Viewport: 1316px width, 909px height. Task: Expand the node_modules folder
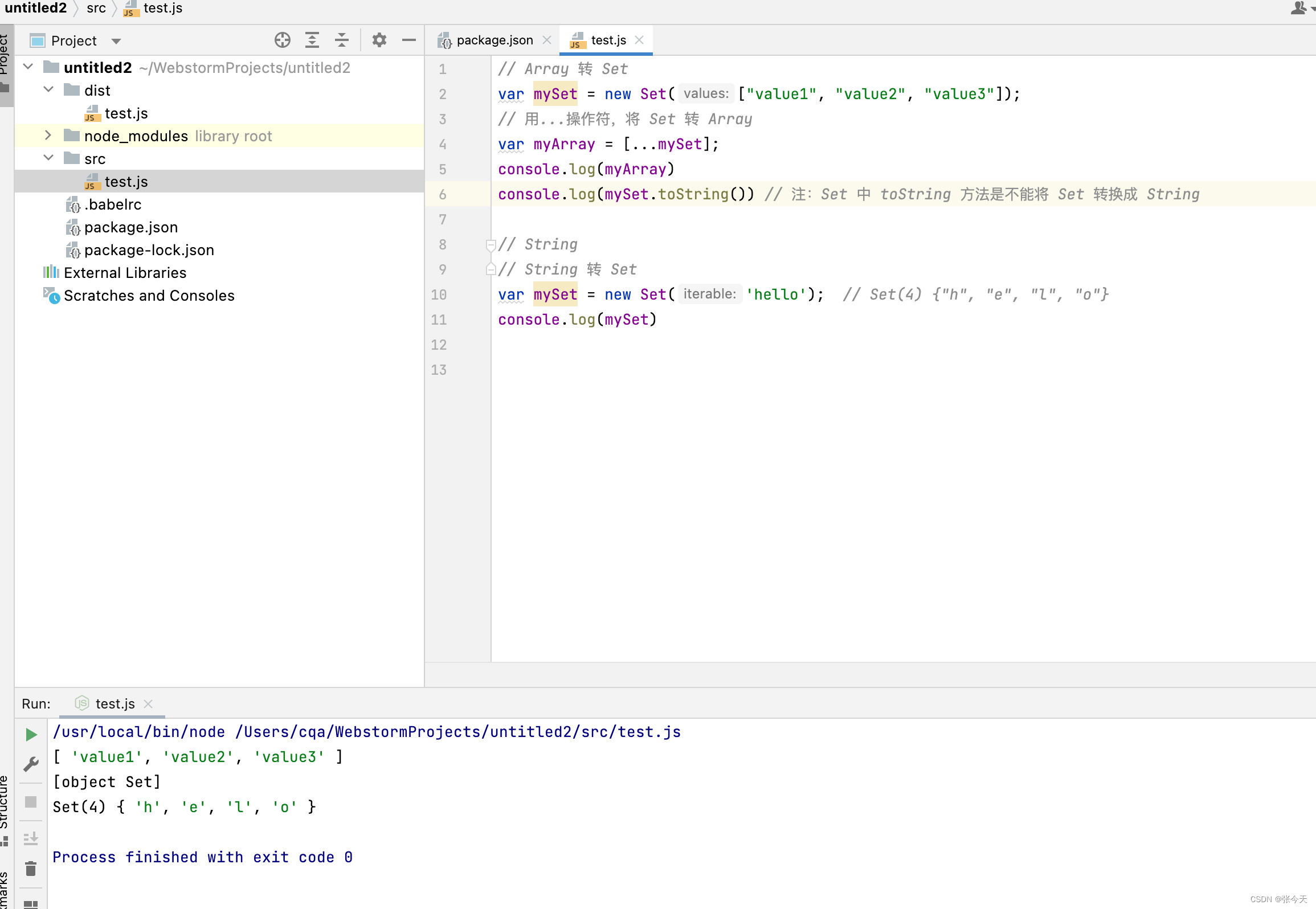tap(48, 136)
